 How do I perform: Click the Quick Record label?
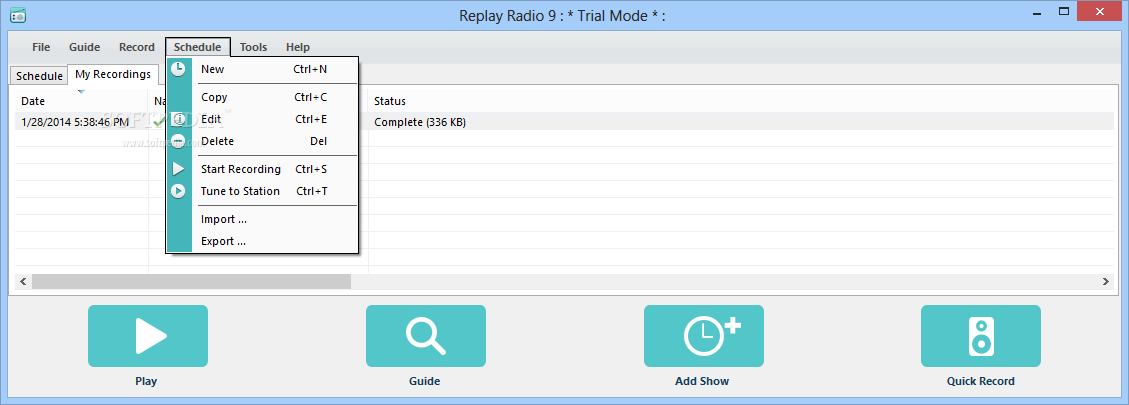pyautogui.click(x=981, y=381)
